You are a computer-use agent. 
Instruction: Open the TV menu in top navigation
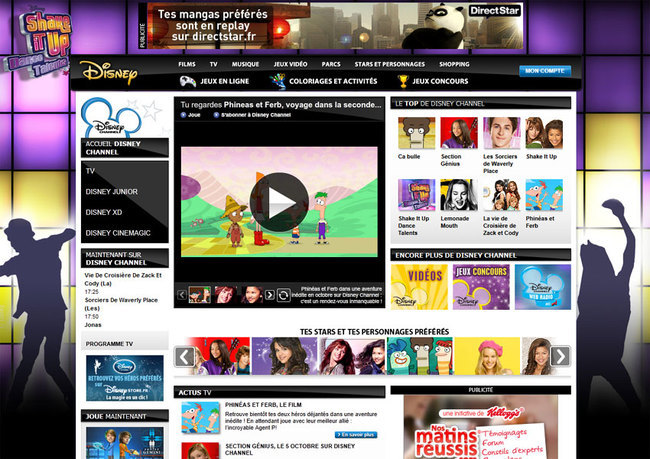(x=213, y=64)
